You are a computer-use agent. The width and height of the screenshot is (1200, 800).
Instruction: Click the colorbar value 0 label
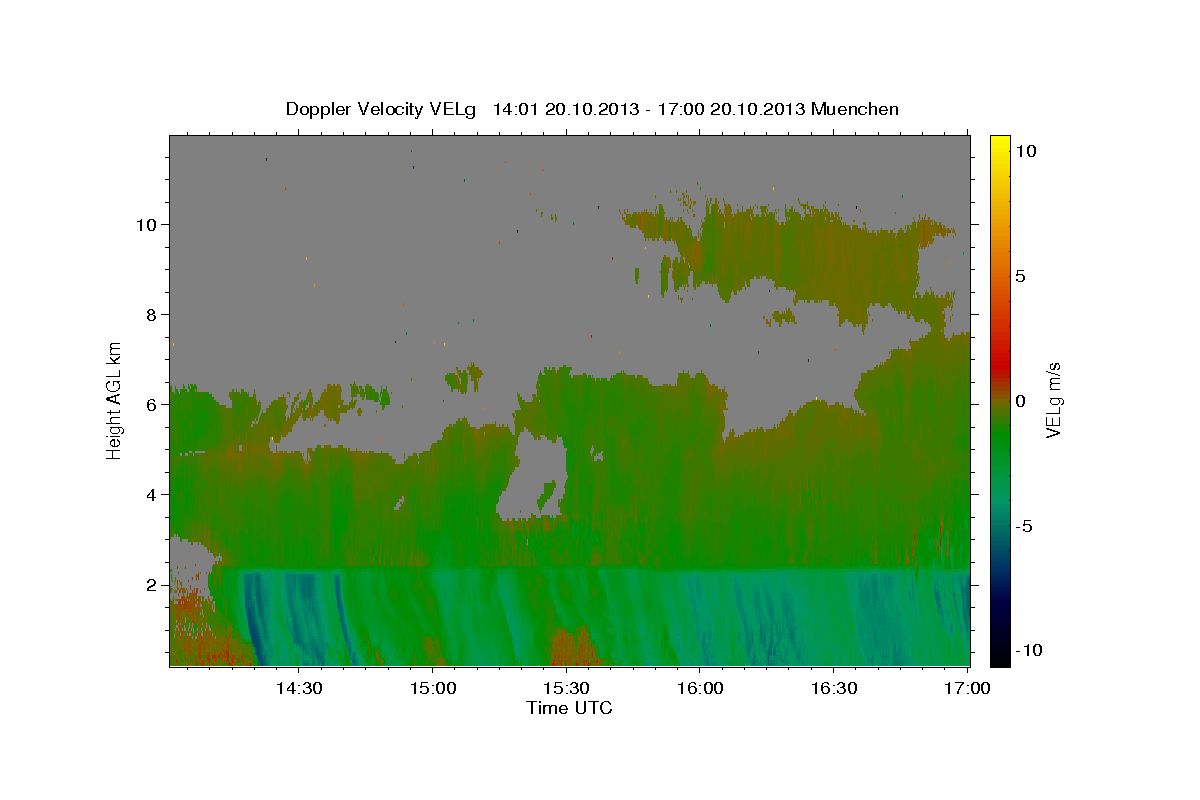(1020, 401)
